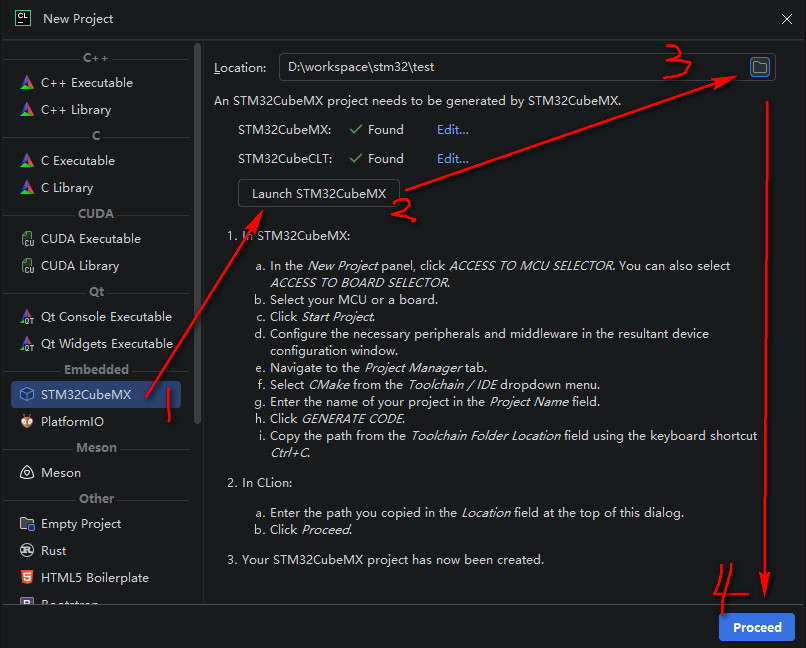The height and width of the screenshot is (648, 806).
Task: Select PlatformIO project type
Action: point(96,421)
